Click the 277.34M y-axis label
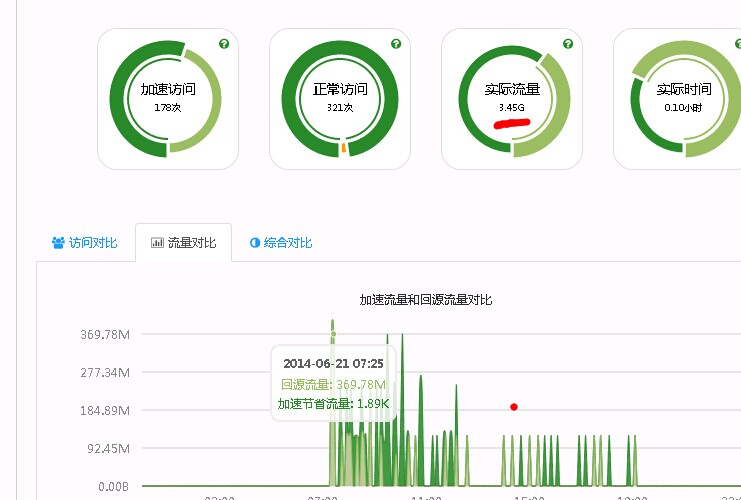 105,372
